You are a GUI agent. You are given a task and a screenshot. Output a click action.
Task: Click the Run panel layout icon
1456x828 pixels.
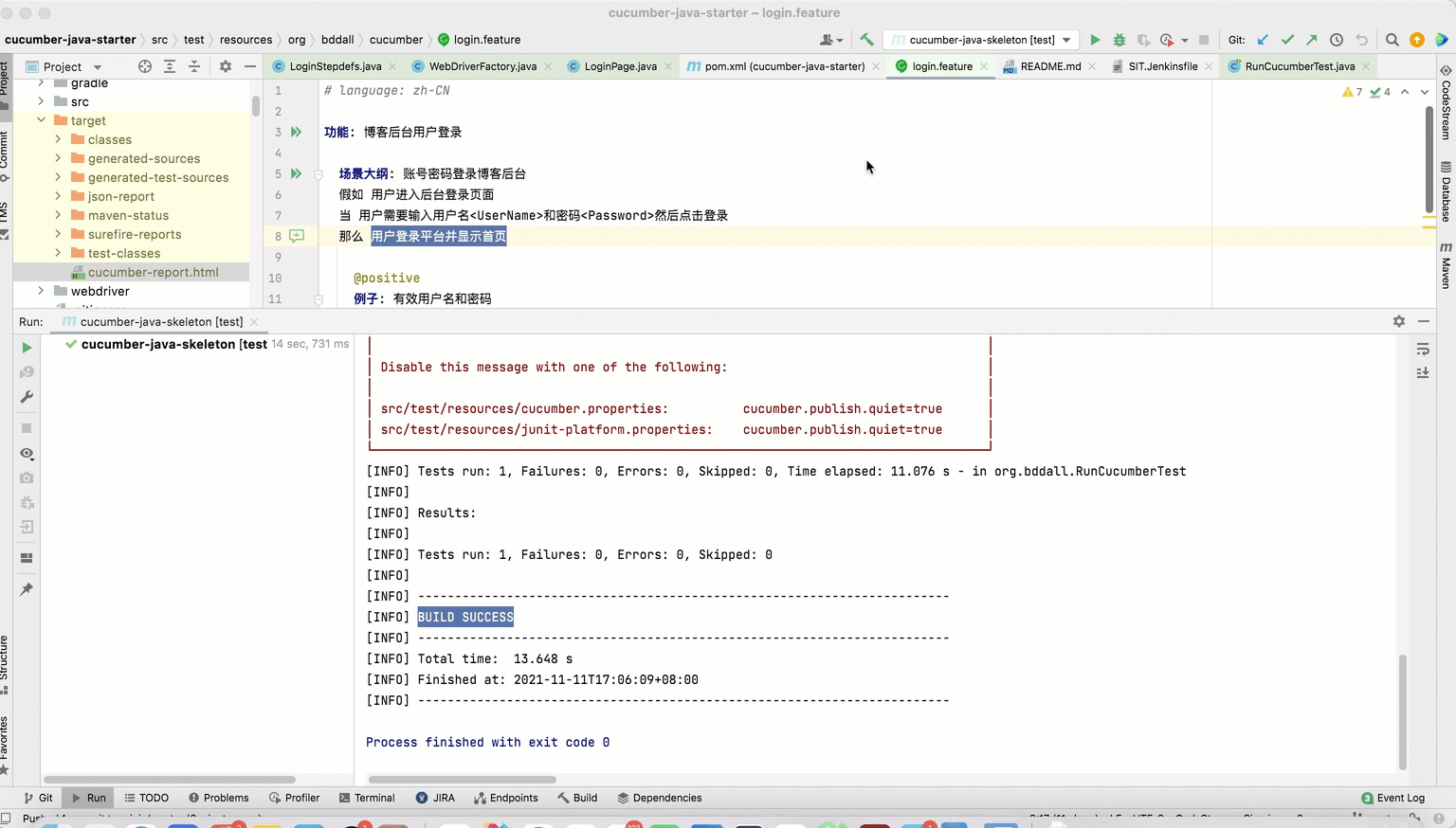coord(27,558)
